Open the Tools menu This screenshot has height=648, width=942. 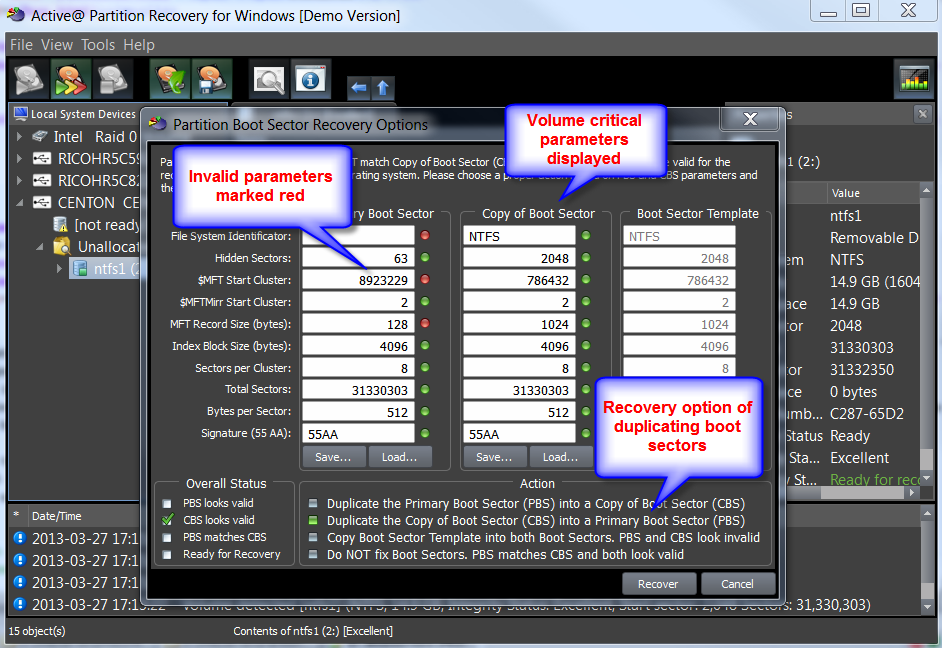97,45
